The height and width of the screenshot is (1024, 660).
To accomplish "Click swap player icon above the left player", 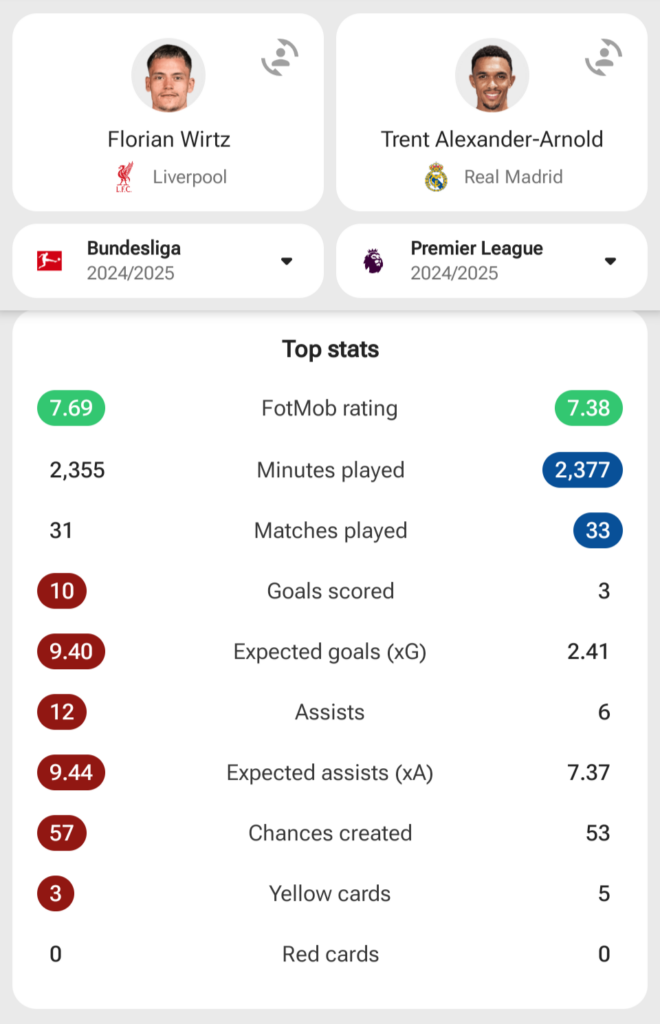I will (280, 58).
